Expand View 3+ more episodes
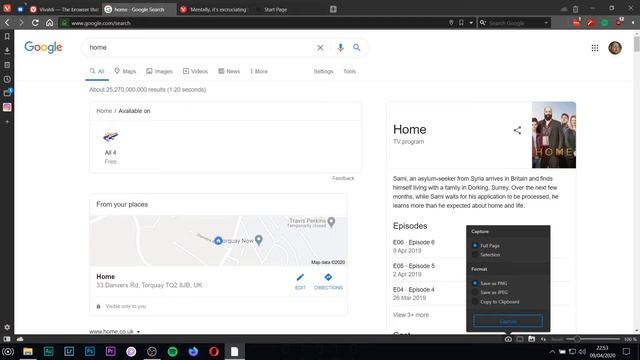Screen dimensions: 640x360 tap(411, 315)
